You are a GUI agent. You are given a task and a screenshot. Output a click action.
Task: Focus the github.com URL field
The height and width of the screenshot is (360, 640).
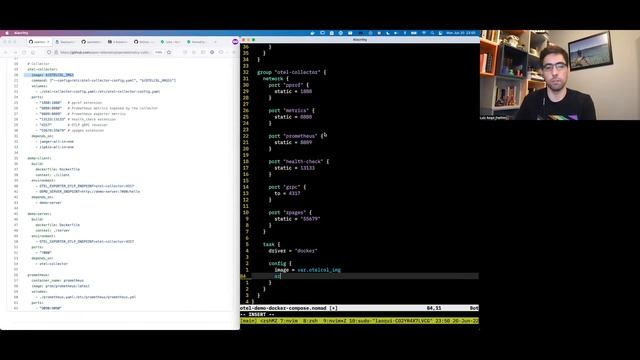[106, 52]
